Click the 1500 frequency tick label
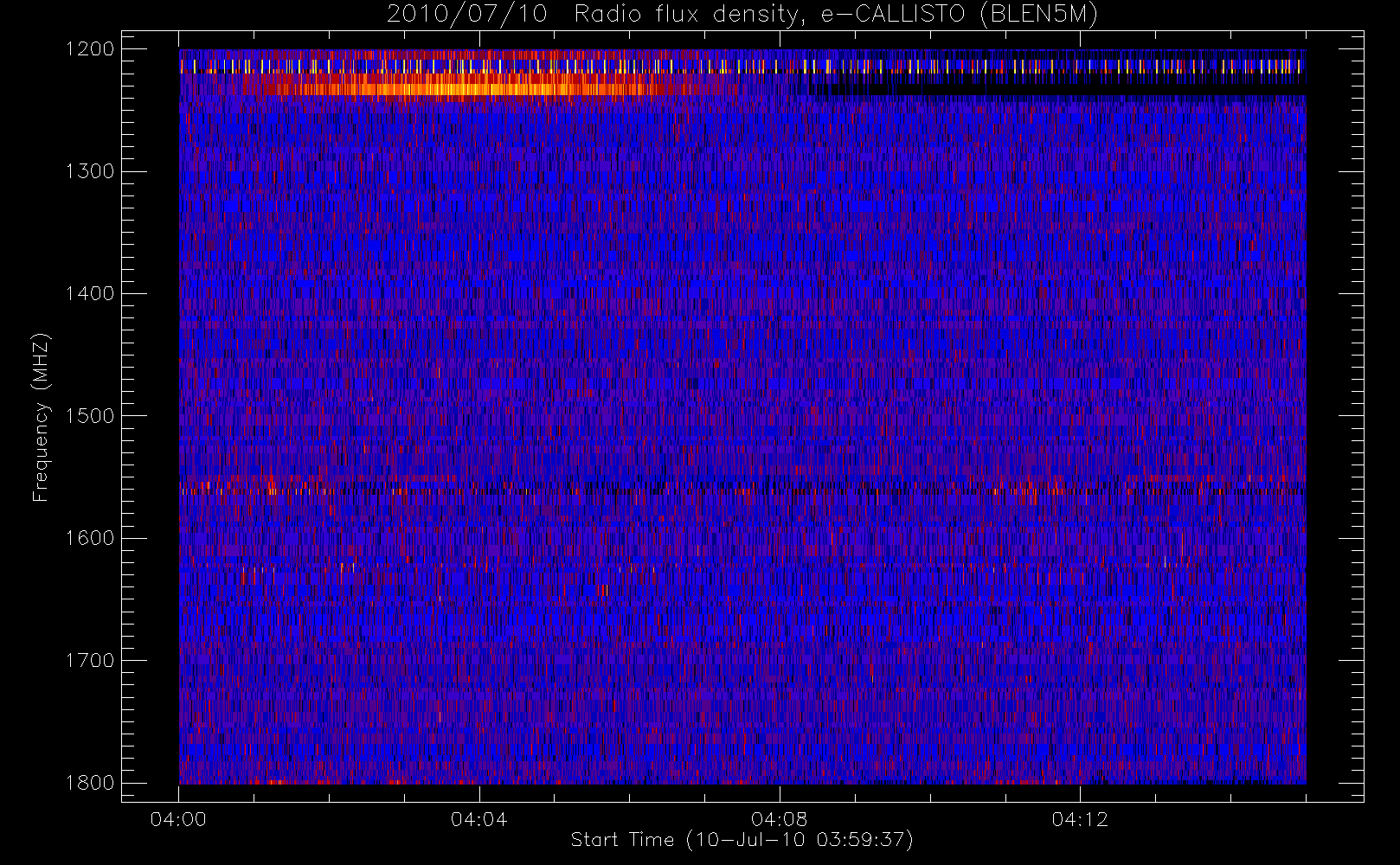Viewport: 1400px width, 865px height. click(90, 416)
